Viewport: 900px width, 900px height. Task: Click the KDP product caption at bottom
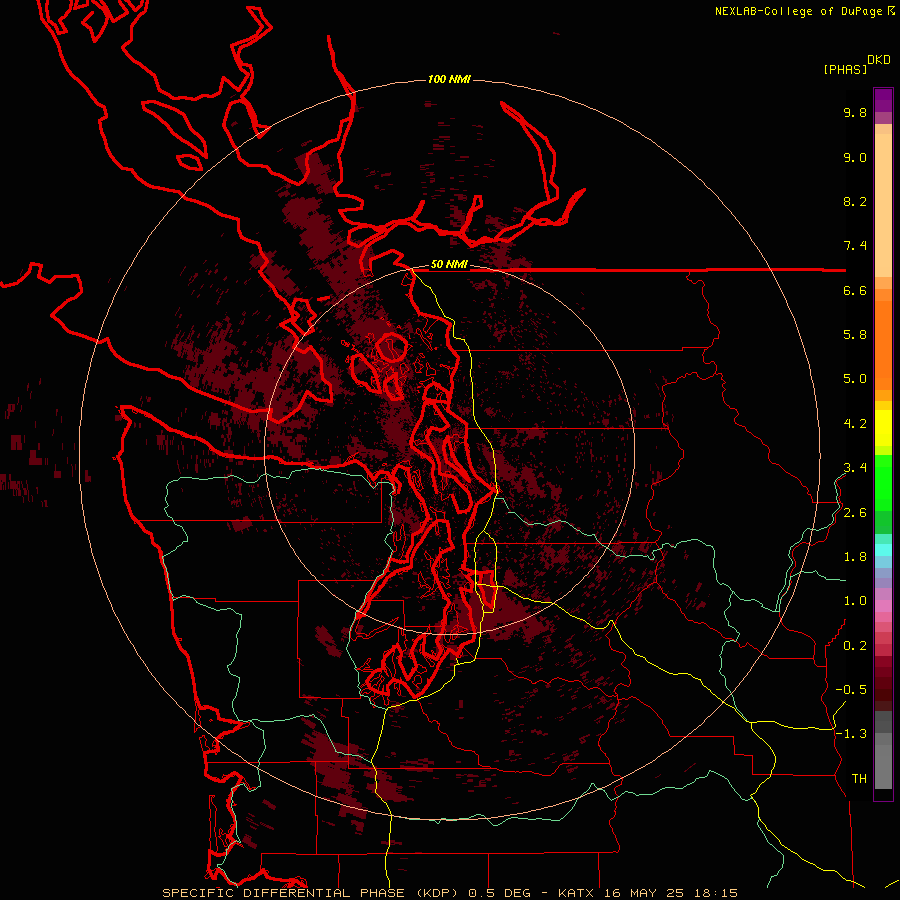449,893
